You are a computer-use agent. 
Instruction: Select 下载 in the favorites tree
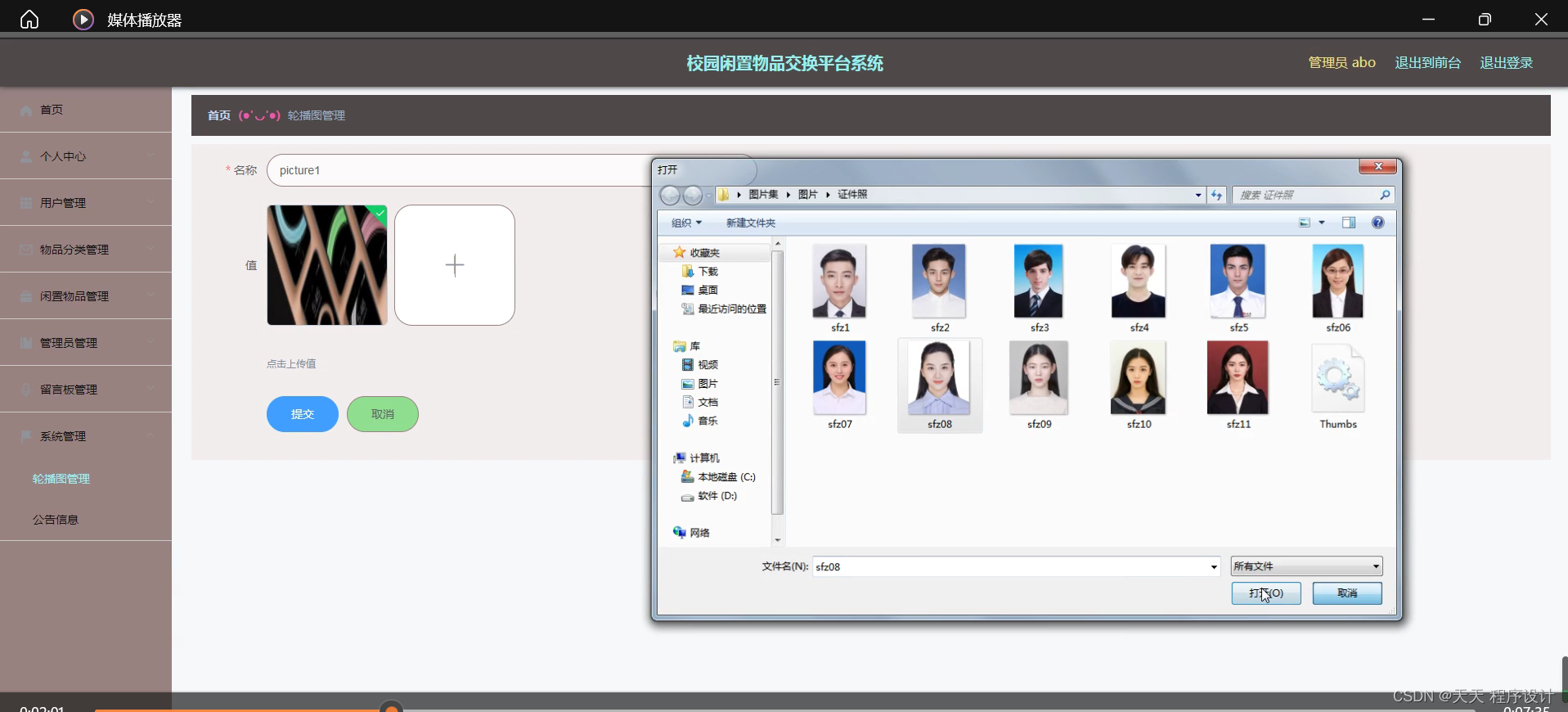tap(708, 271)
